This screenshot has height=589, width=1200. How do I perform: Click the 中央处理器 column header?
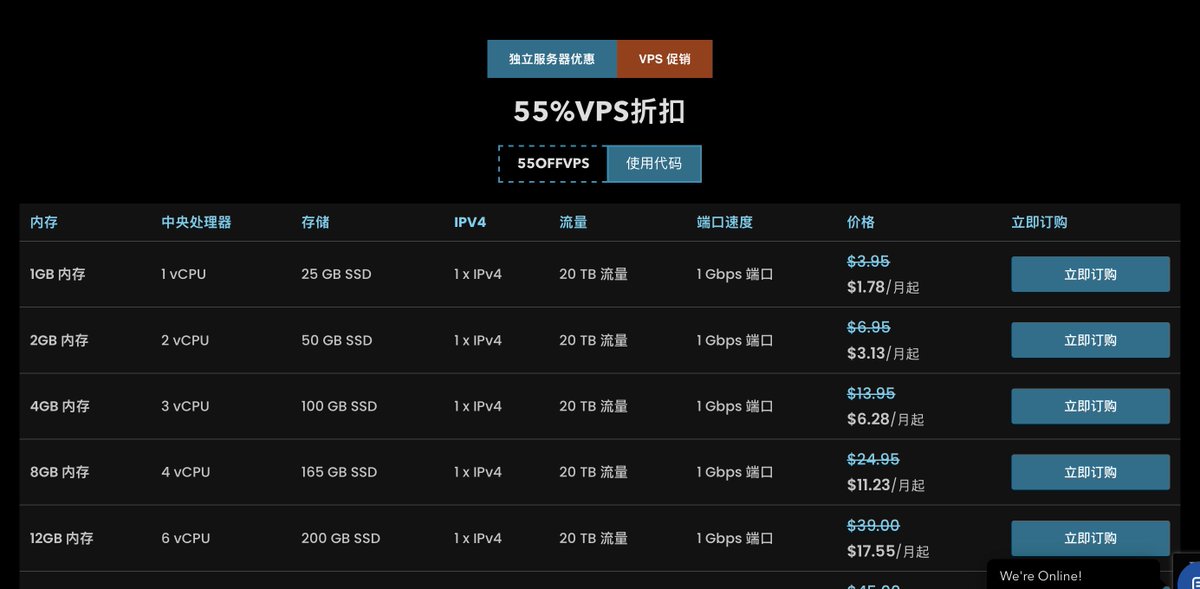pos(196,222)
